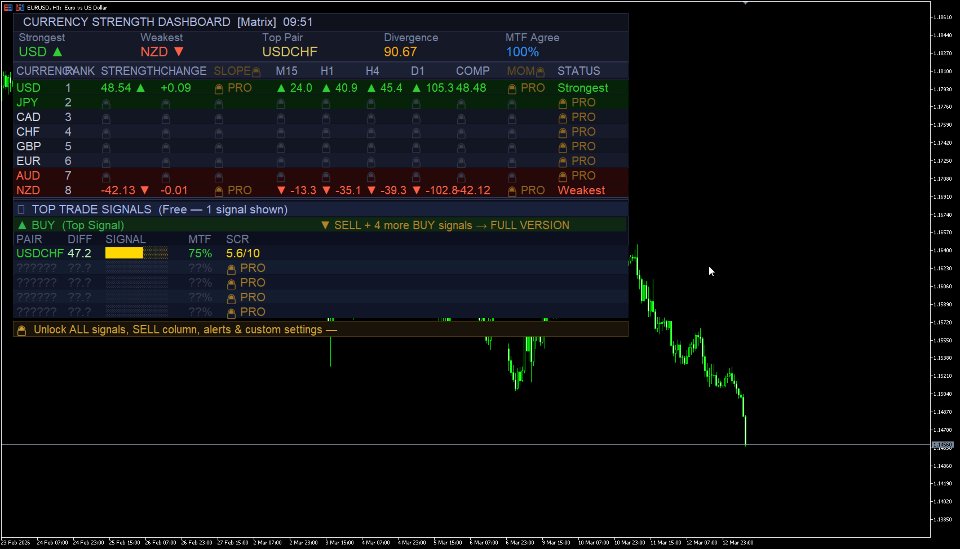Click the NZD row MOM PRO lock

(x=512, y=191)
